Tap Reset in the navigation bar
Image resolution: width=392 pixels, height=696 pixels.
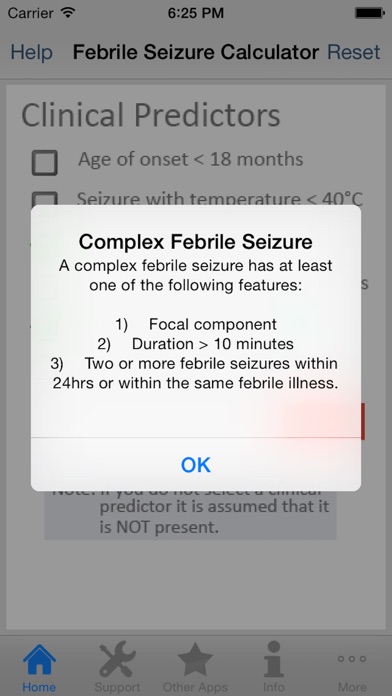[353, 52]
